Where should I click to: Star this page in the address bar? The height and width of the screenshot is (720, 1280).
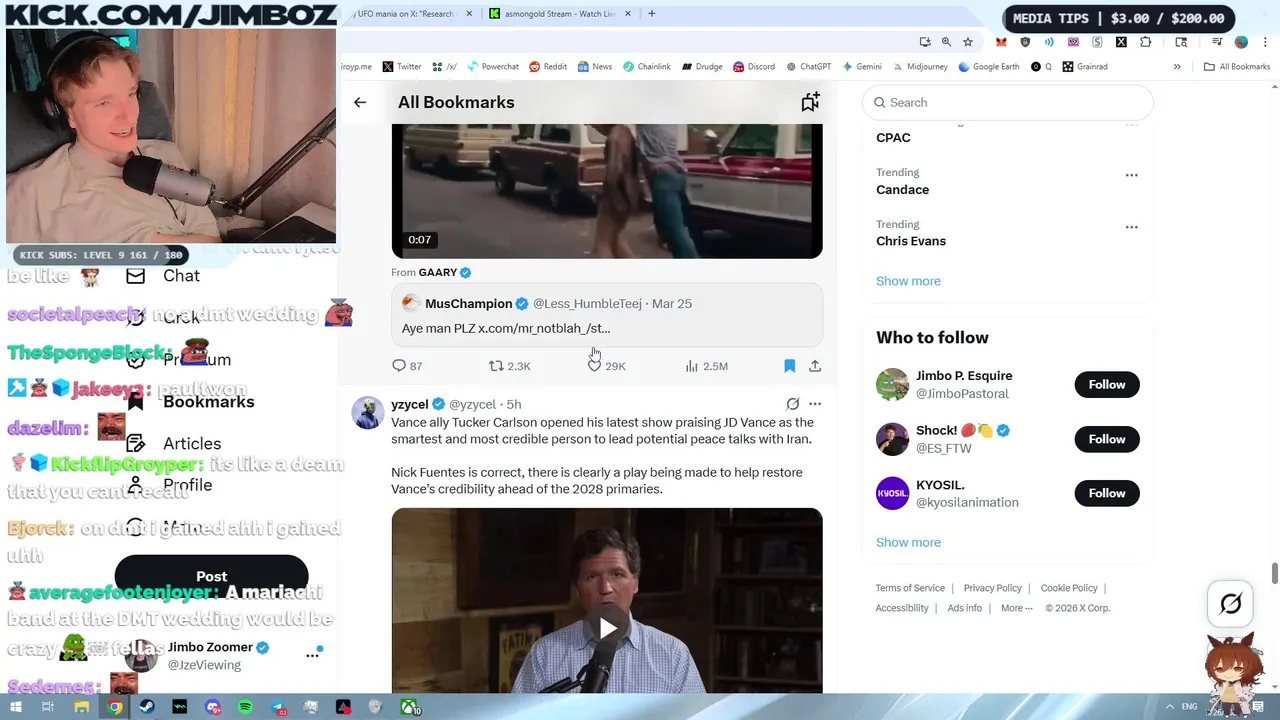pyautogui.click(x=968, y=42)
